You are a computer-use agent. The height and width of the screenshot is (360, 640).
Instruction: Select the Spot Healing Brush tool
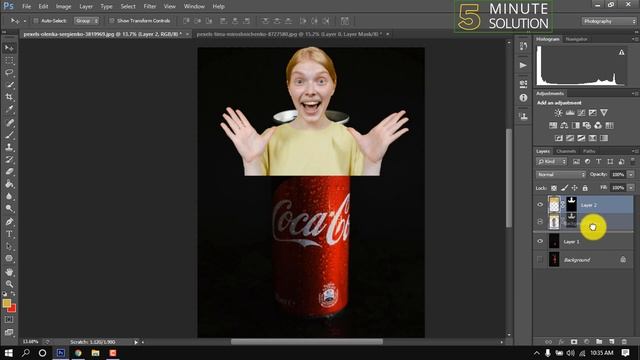9,122
